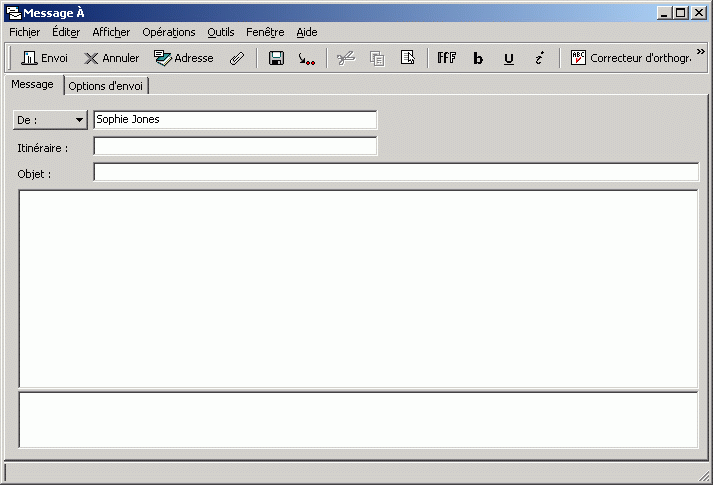Minimize the Message À window

[x=664, y=13]
